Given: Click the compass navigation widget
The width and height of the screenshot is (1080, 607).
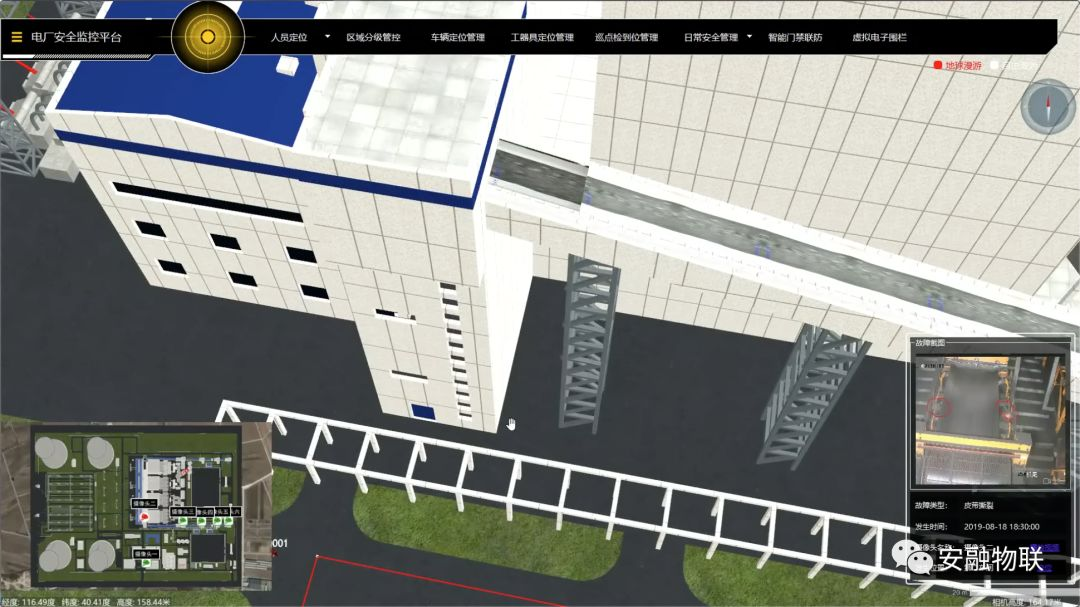Looking at the screenshot, I should coord(1047,106).
